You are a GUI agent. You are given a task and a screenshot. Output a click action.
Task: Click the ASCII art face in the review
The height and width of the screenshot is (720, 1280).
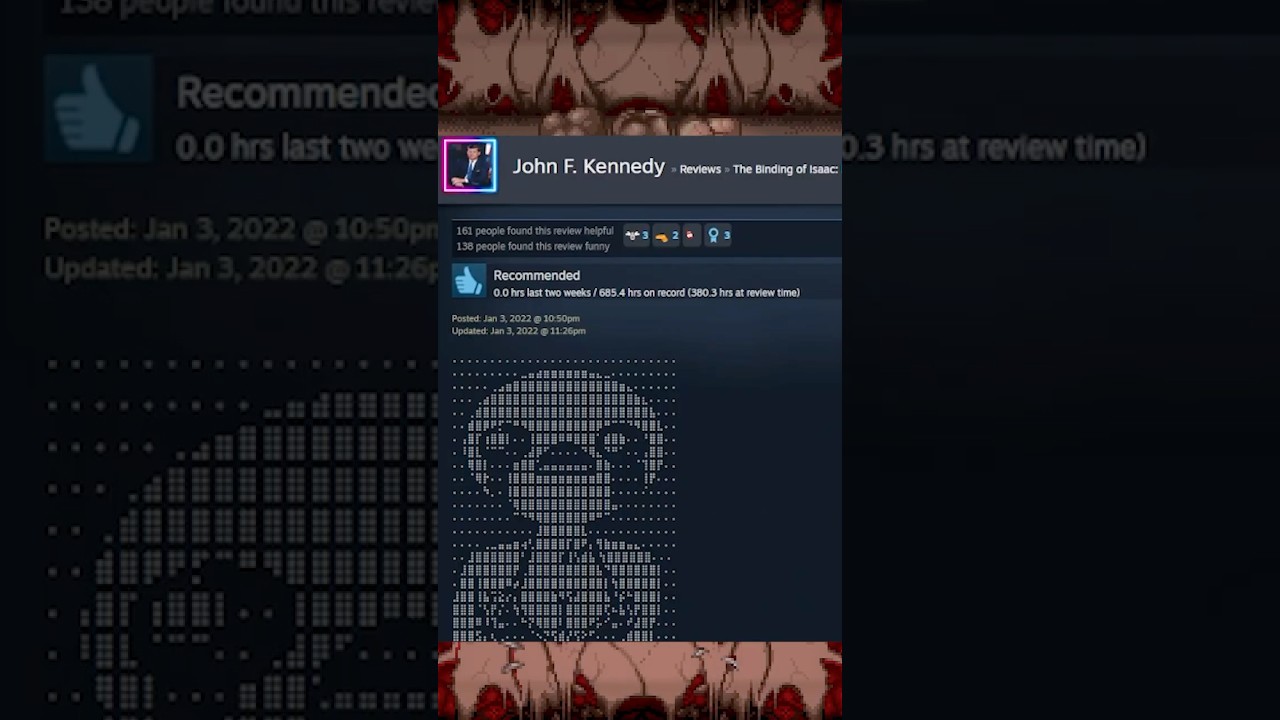point(564,499)
